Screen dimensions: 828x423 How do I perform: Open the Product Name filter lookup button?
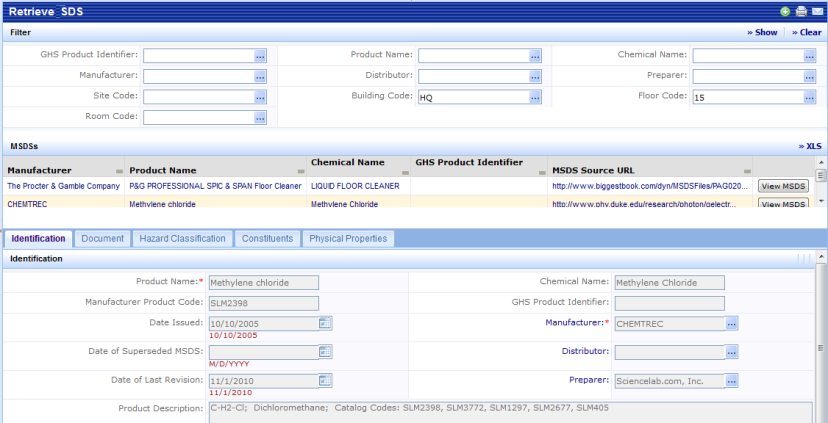[535, 56]
